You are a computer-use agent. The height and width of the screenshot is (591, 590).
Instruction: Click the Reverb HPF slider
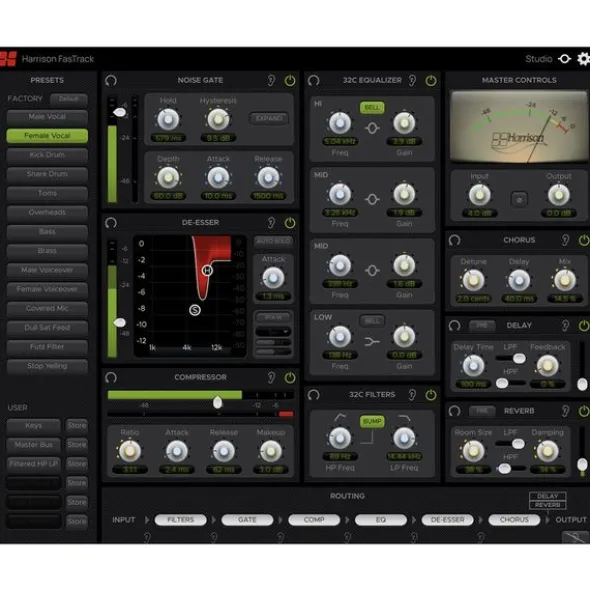511,469
